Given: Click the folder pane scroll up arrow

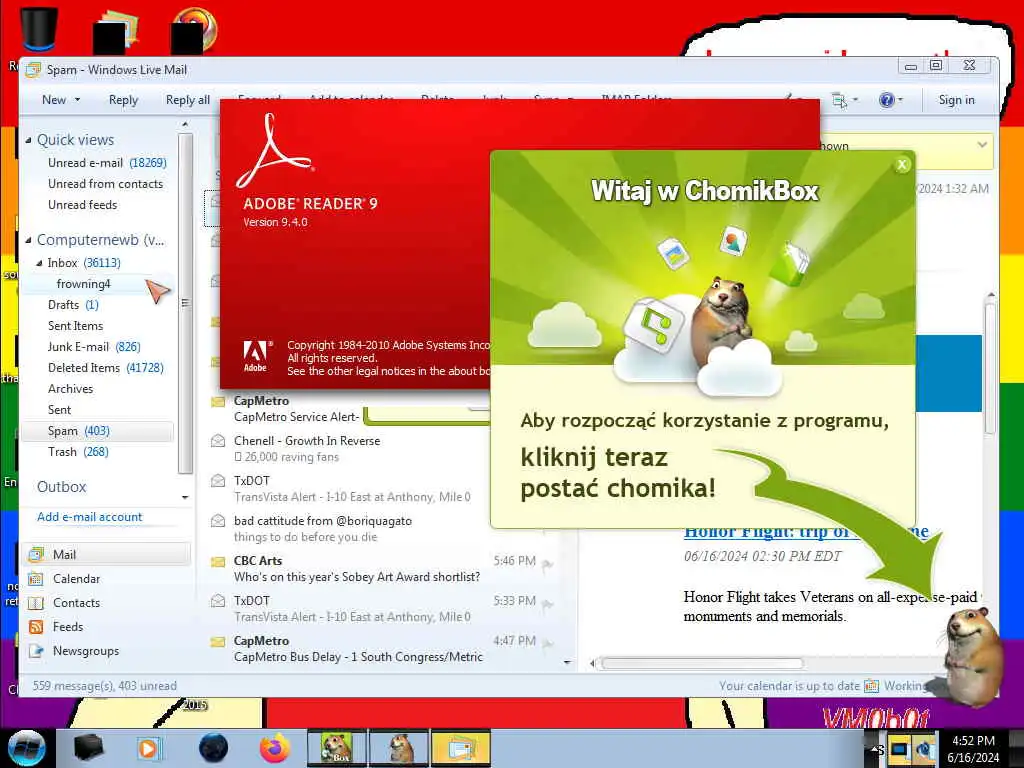Looking at the screenshot, I should 185,124.
